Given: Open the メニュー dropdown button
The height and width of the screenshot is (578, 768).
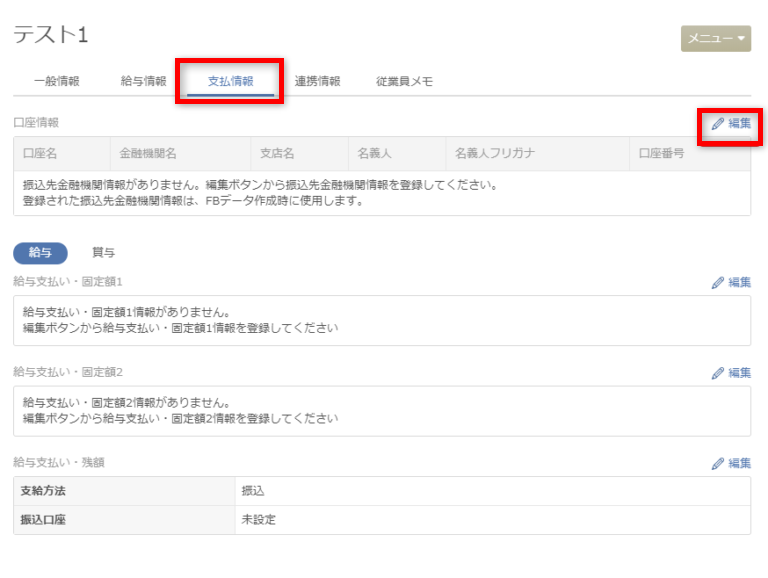Looking at the screenshot, I should [715, 38].
